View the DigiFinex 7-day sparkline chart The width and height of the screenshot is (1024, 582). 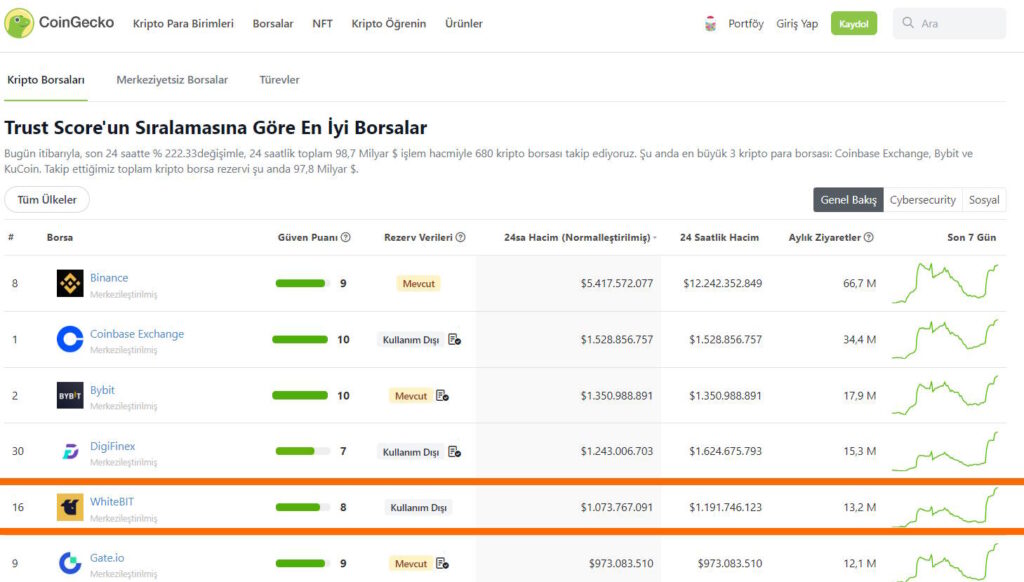[945, 451]
